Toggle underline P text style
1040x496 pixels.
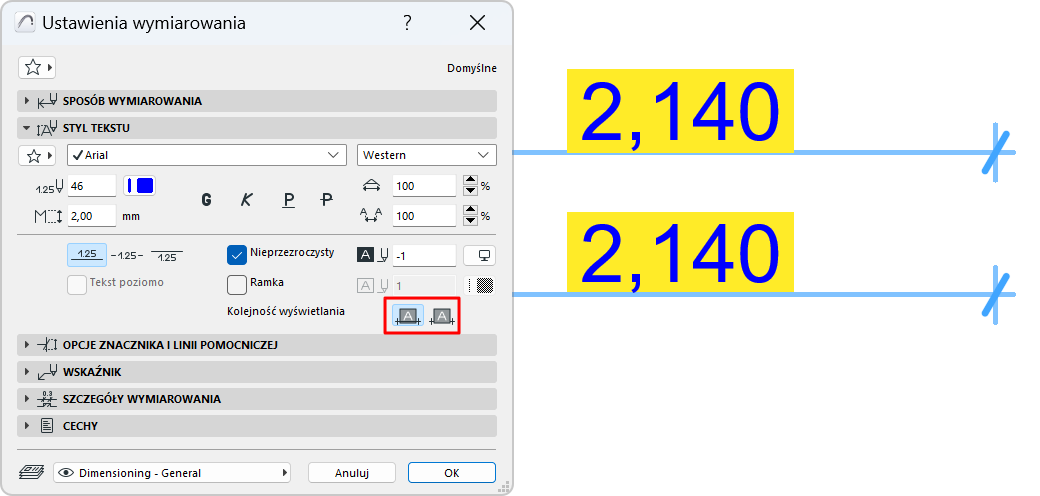click(x=288, y=200)
